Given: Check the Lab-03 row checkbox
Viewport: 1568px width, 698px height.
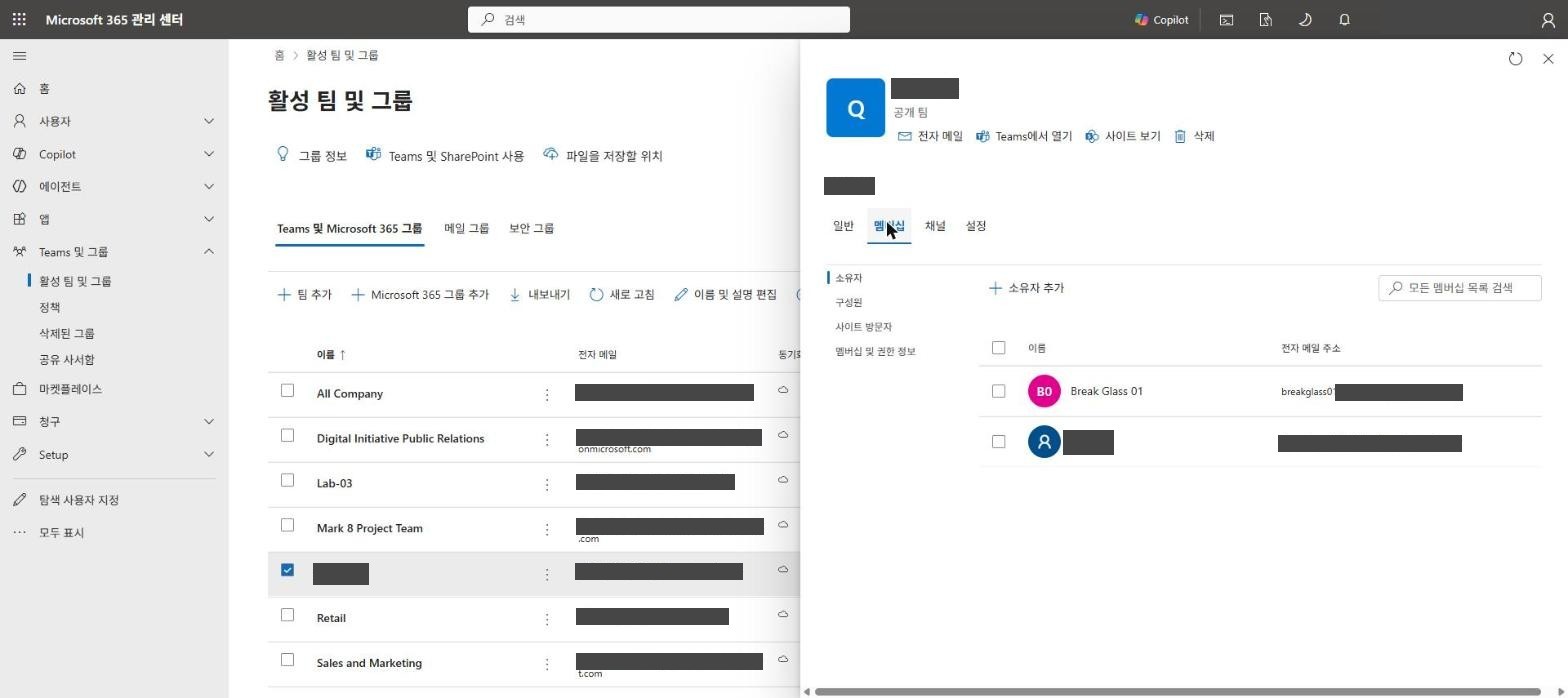Looking at the screenshot, I should click(x=287, y=480).
